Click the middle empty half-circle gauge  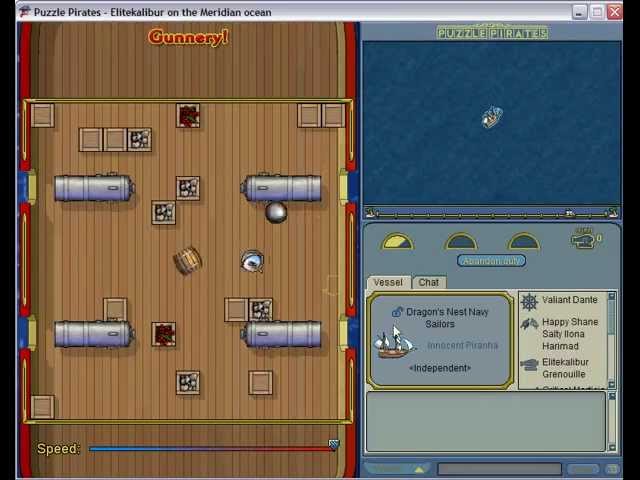[460, 241]
